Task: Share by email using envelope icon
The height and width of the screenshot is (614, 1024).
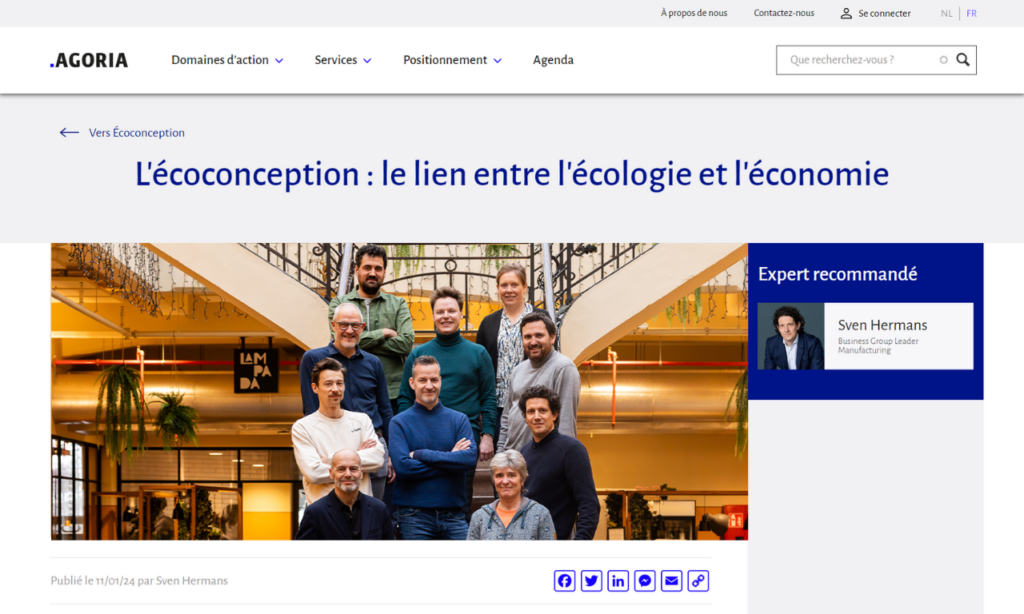Action: click(x=671, y=581)
